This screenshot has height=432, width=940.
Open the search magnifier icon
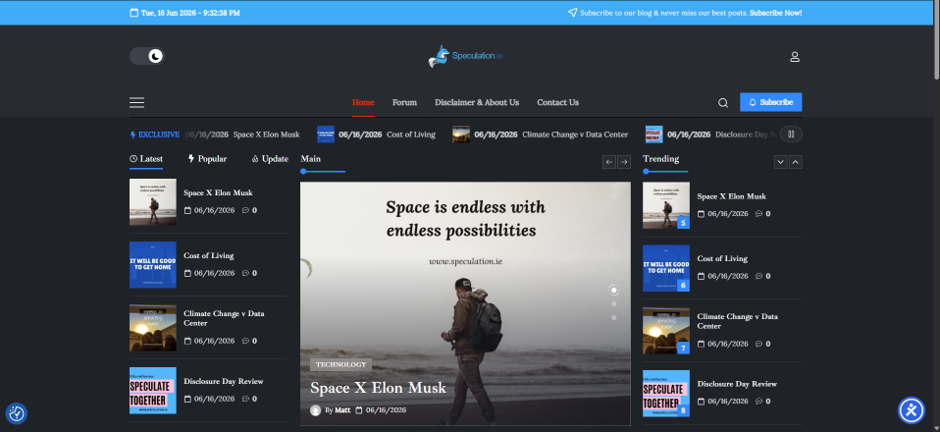coord(723,102)
